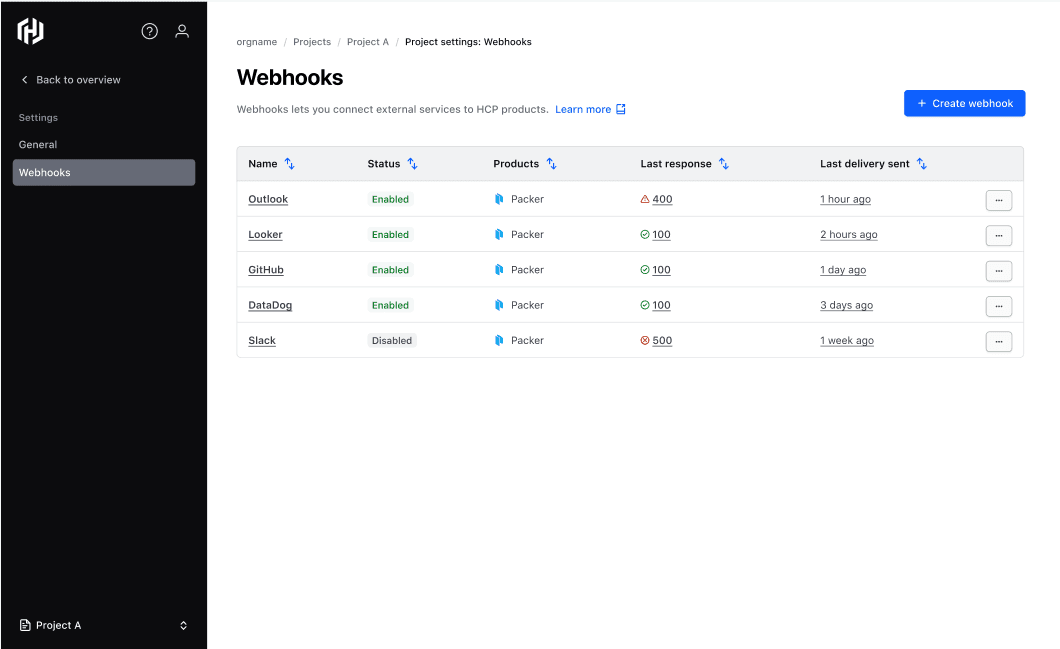The image size is (1060, 649).
Task: Select Webhooks in the sidebar
Action: (103, 173)
